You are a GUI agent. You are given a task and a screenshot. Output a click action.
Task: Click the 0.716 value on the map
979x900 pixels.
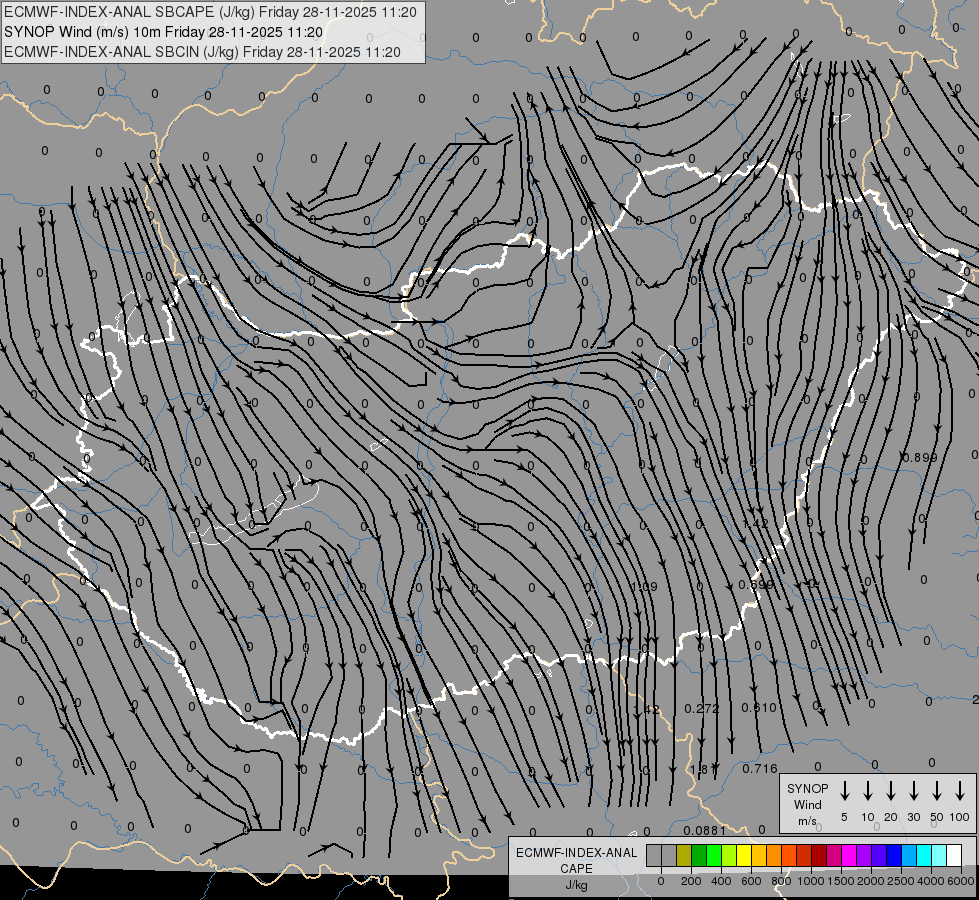(760, 768)
